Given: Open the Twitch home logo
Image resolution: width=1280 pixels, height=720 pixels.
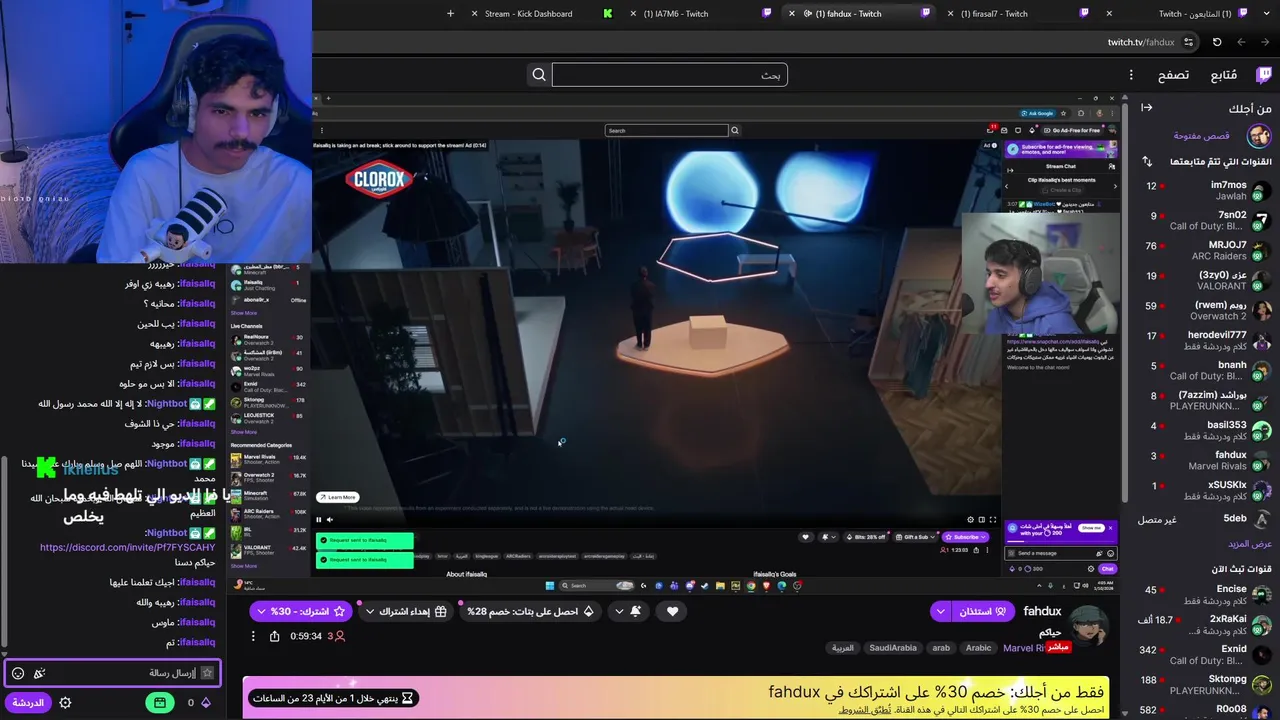Looking at the screenshot, I should (x=1265, y=75).
